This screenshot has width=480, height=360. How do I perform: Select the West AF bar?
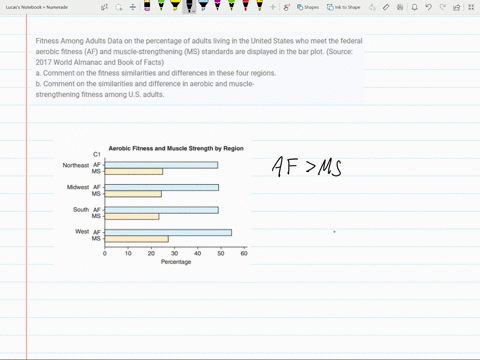(168, 232)
